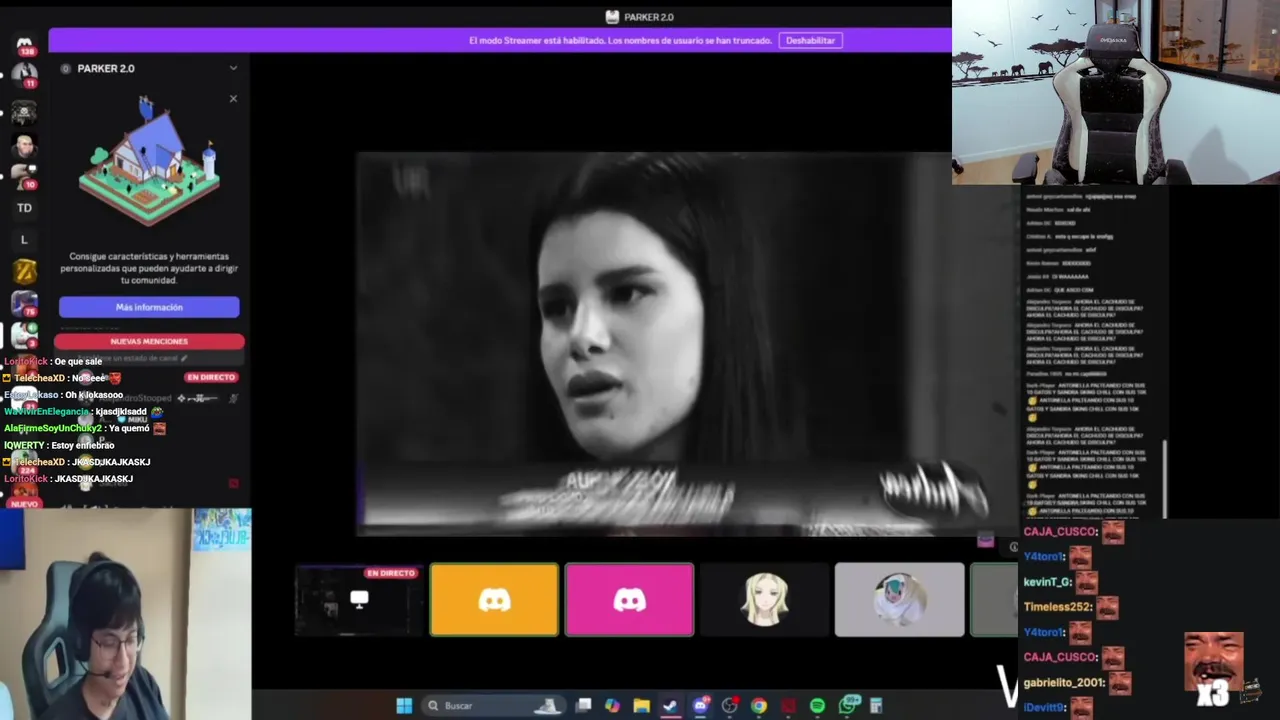This screenshot has height=720, width=1280.
Task: Open Calculator from the taskbar
Action: pos(876,706)
